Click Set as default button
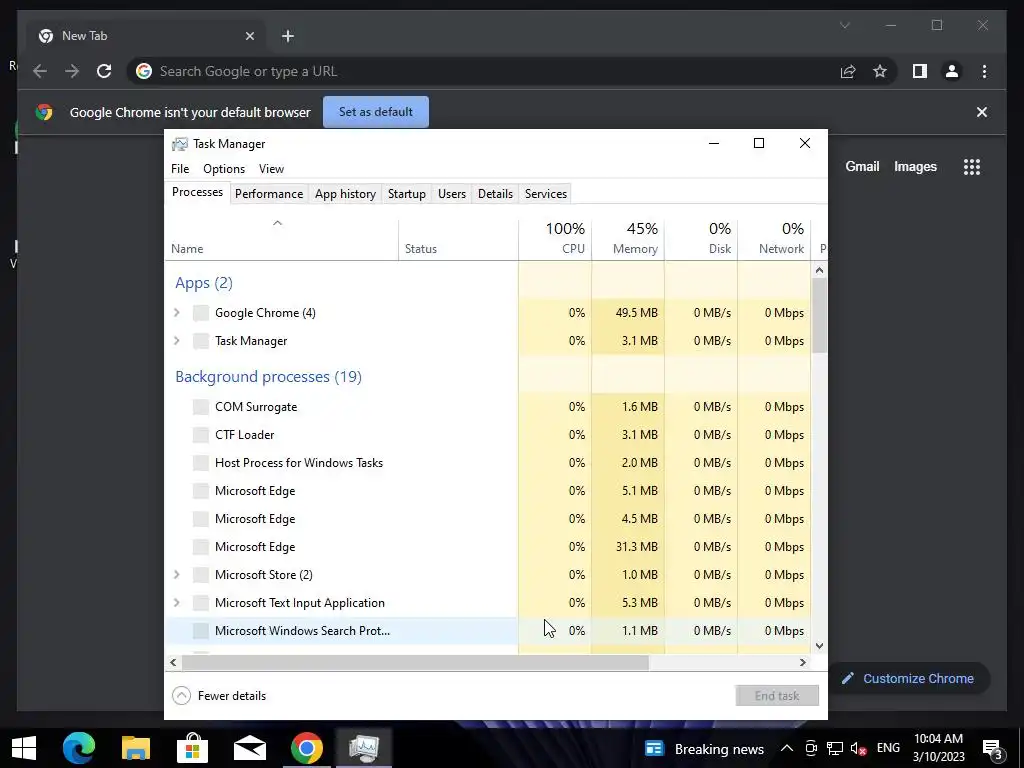The image size is (1024, 768). tap(376, 112)
